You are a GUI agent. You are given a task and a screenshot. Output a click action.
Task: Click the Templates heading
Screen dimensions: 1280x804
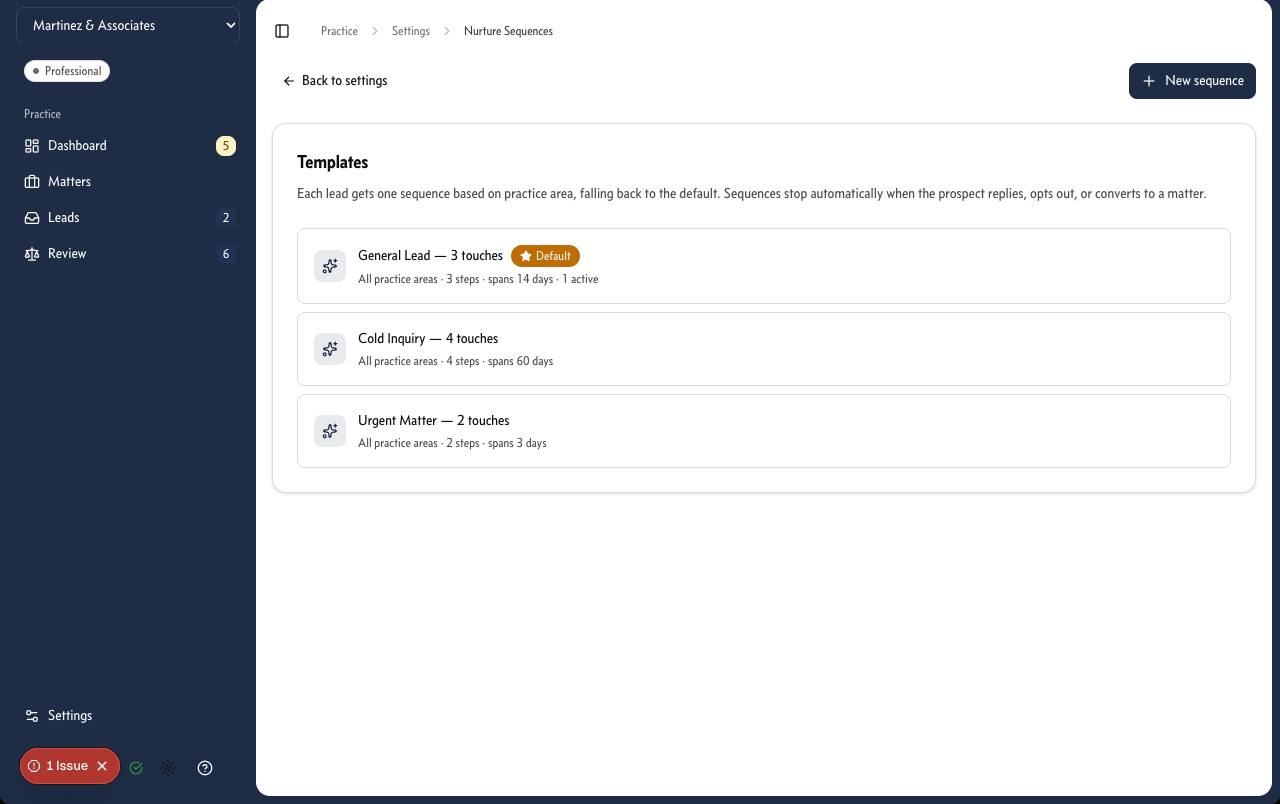point(333,162)
